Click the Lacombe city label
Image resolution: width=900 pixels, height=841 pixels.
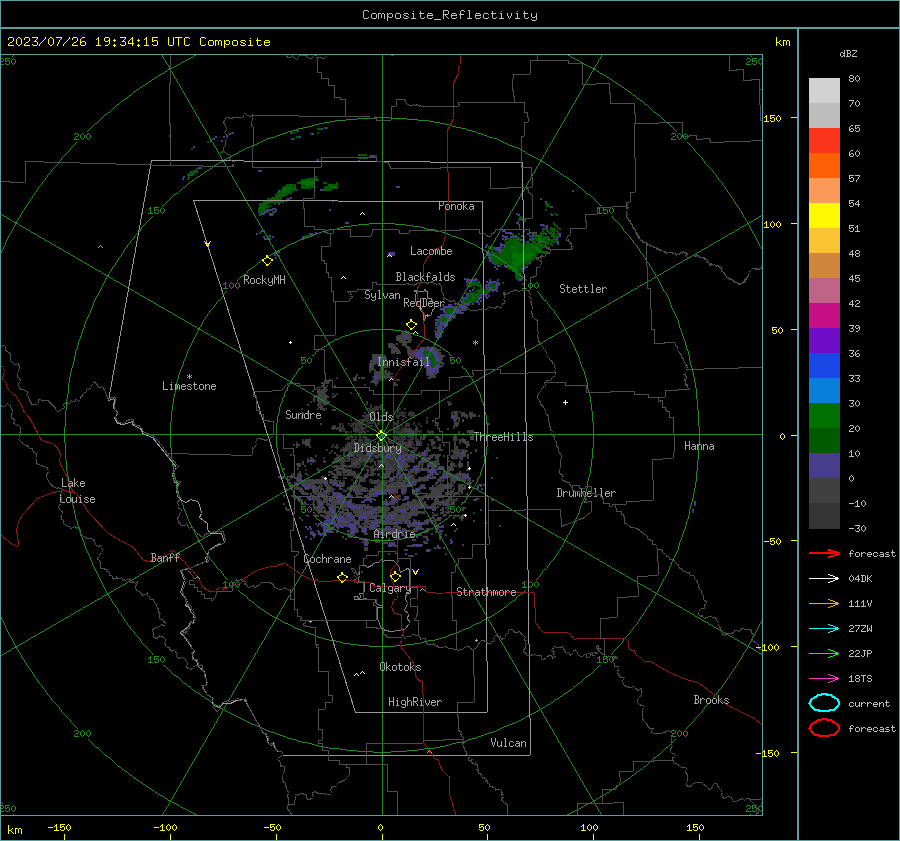(x=431, y=251)
